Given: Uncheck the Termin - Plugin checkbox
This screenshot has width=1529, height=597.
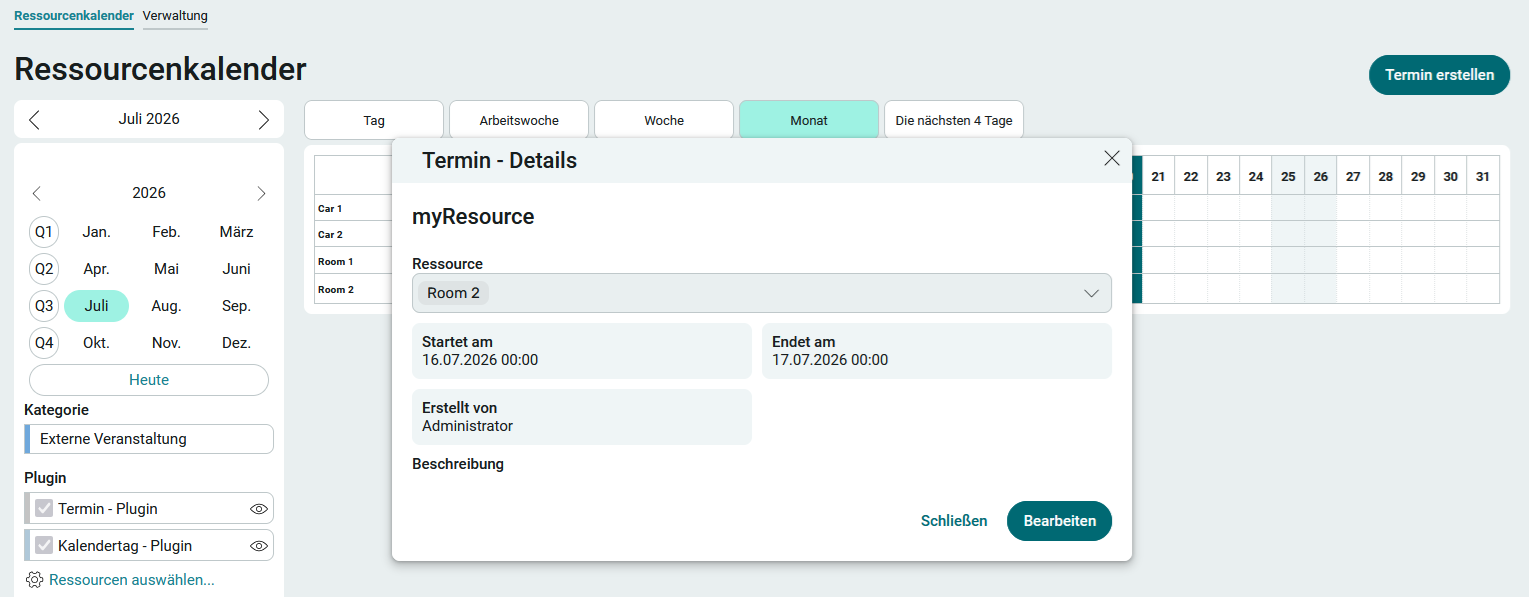Looking at the screenshot, I should pyautogui.click(x=44, y=508).
